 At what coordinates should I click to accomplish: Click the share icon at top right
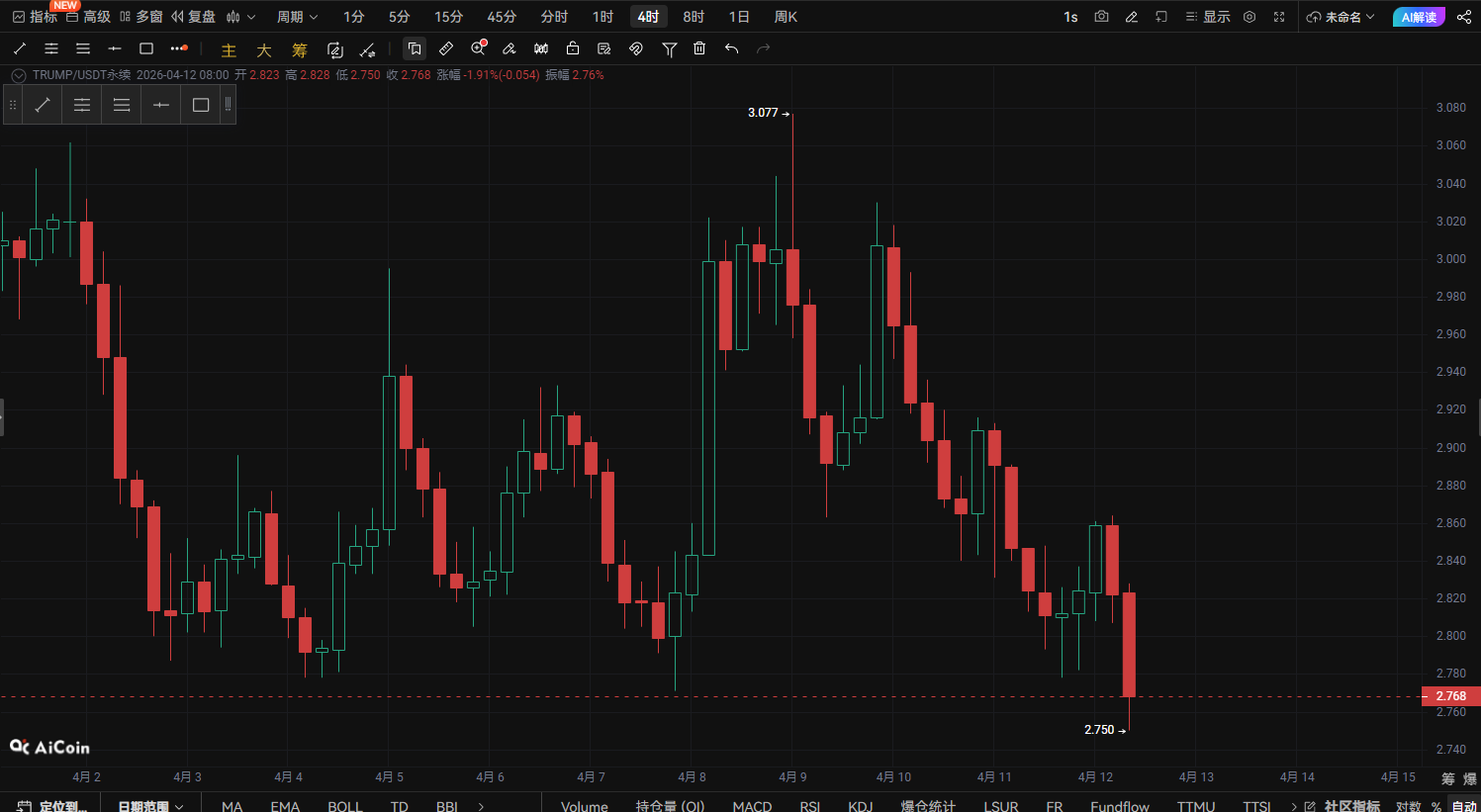[1464, 17]
